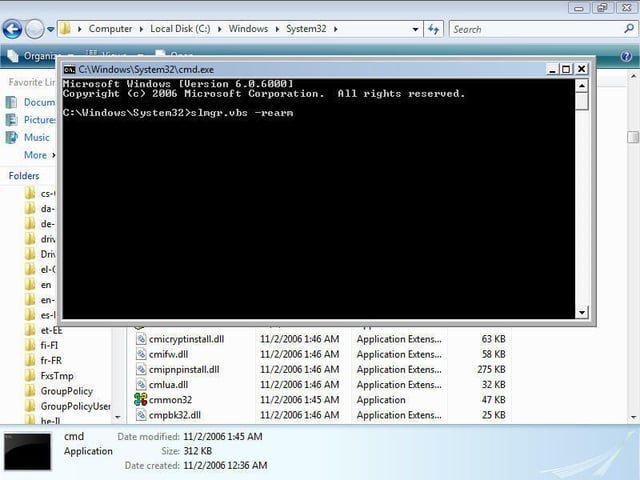
Task: Select the en folder in tree
Action: click(46, 285)
